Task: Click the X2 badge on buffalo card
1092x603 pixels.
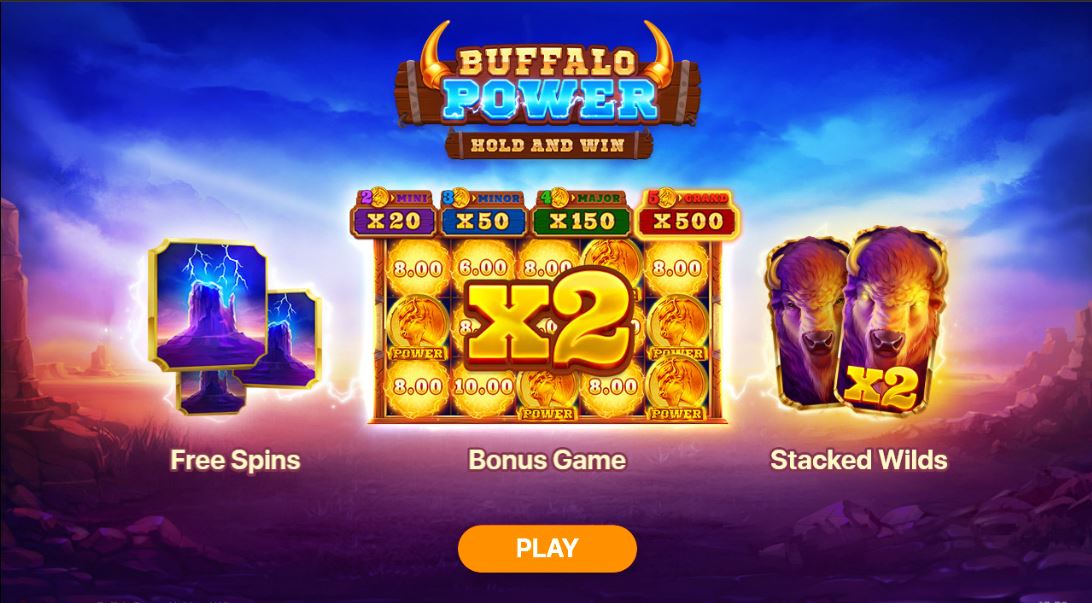Action: [880, 388]
